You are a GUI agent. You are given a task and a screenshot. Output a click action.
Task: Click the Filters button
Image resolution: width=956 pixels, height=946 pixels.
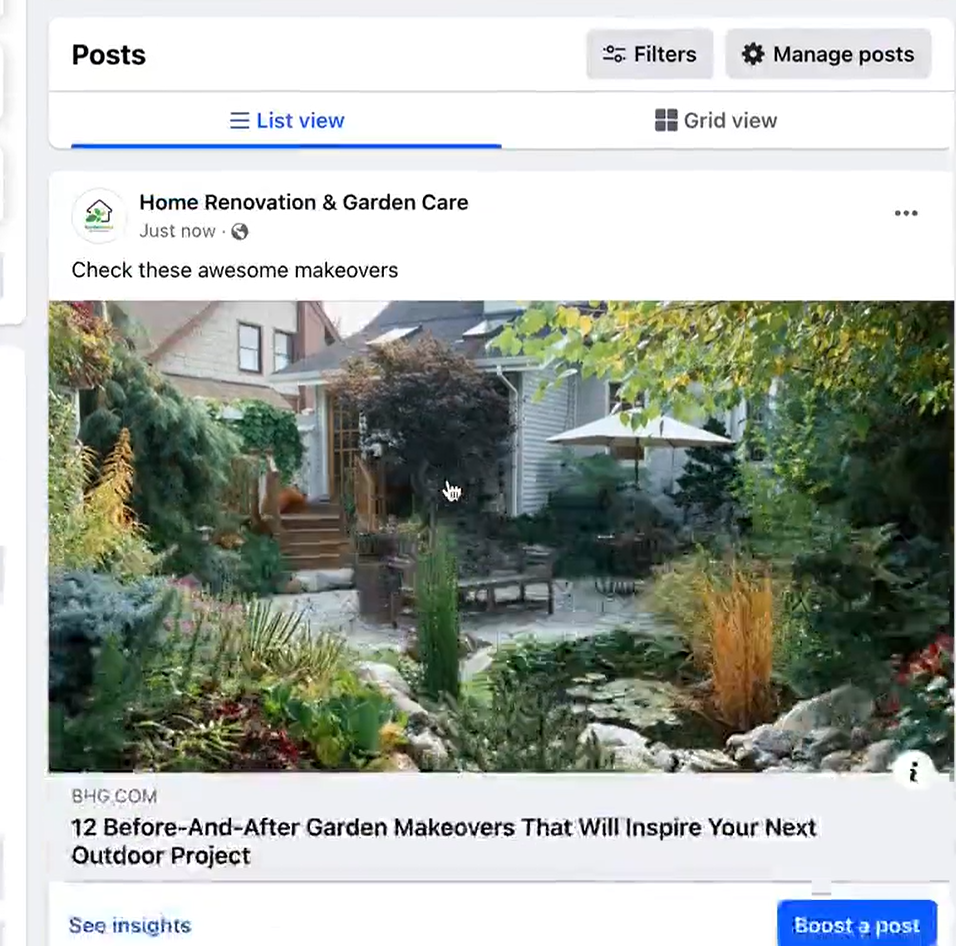pyautogui.click(x=650, y=54)
